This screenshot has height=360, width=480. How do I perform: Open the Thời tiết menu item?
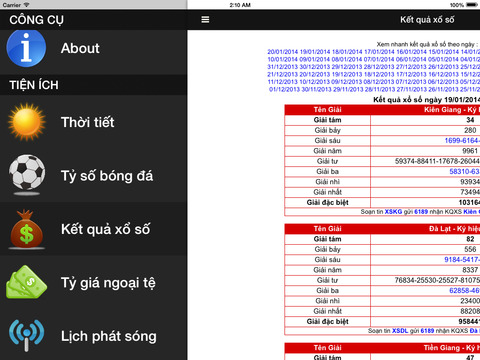pos(88,122)
